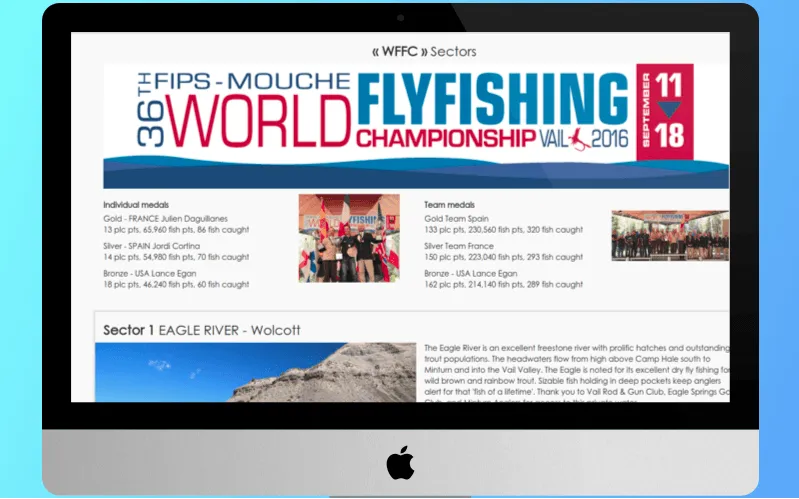Click the 162 plc pts, 214,140 fish pts stats

pos(504,284)
